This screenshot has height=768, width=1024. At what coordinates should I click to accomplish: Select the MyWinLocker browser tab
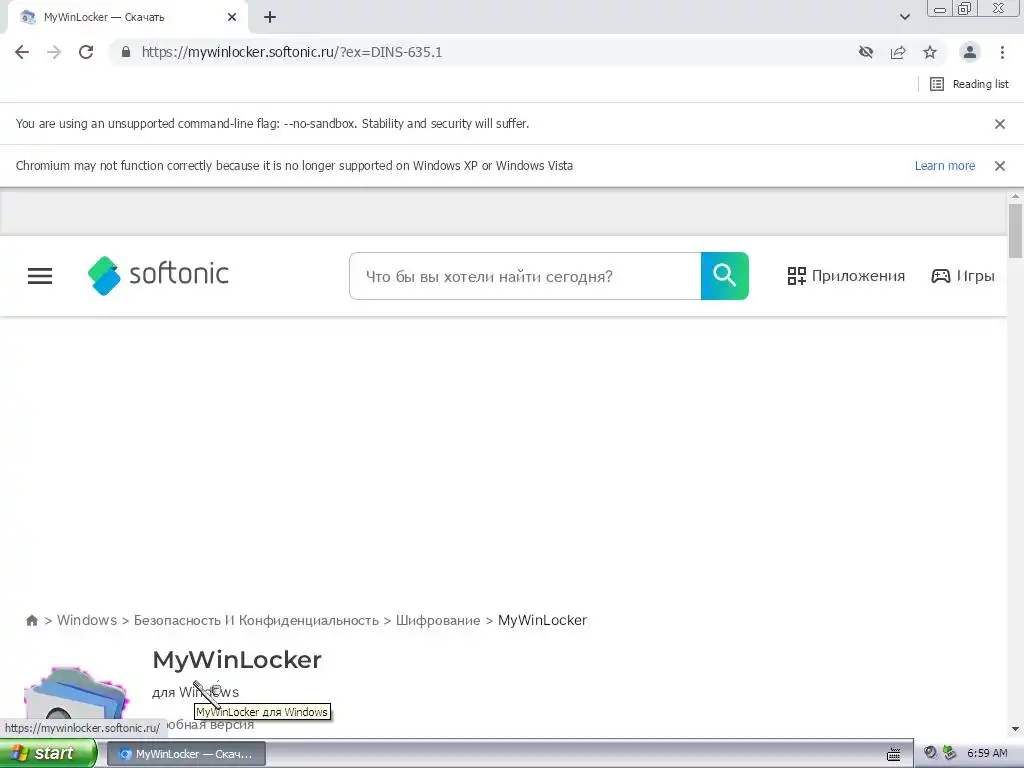[125, 17]
